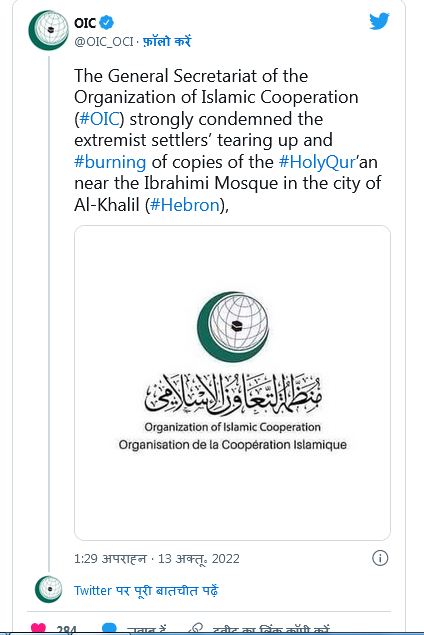Open the #OIC hashtag
Image resolution: width=424 pixels, height=635 pixels.
[100, 119]
